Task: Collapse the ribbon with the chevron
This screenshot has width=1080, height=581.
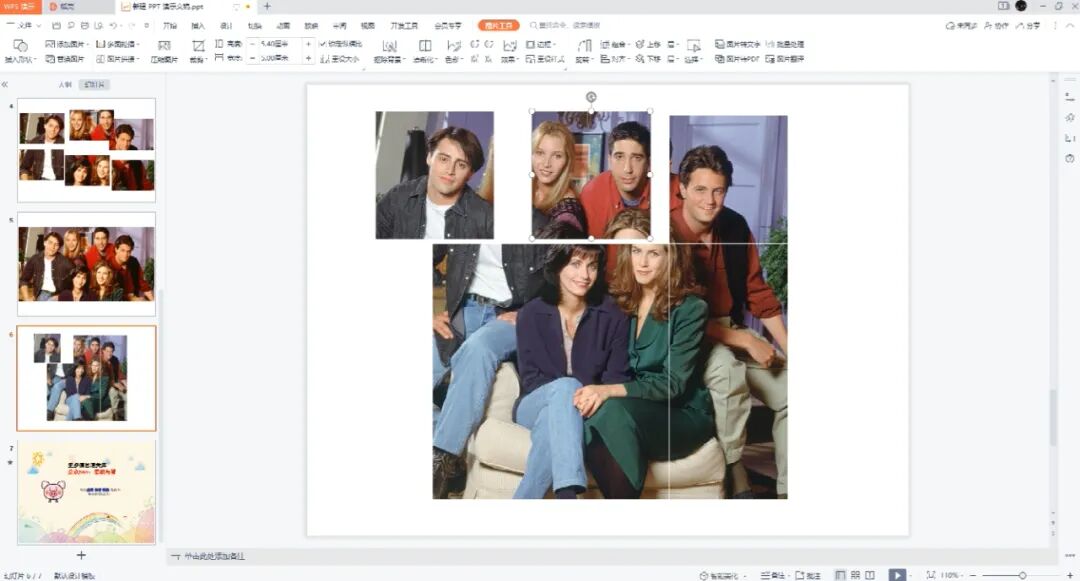Action: coord(1070,25)
